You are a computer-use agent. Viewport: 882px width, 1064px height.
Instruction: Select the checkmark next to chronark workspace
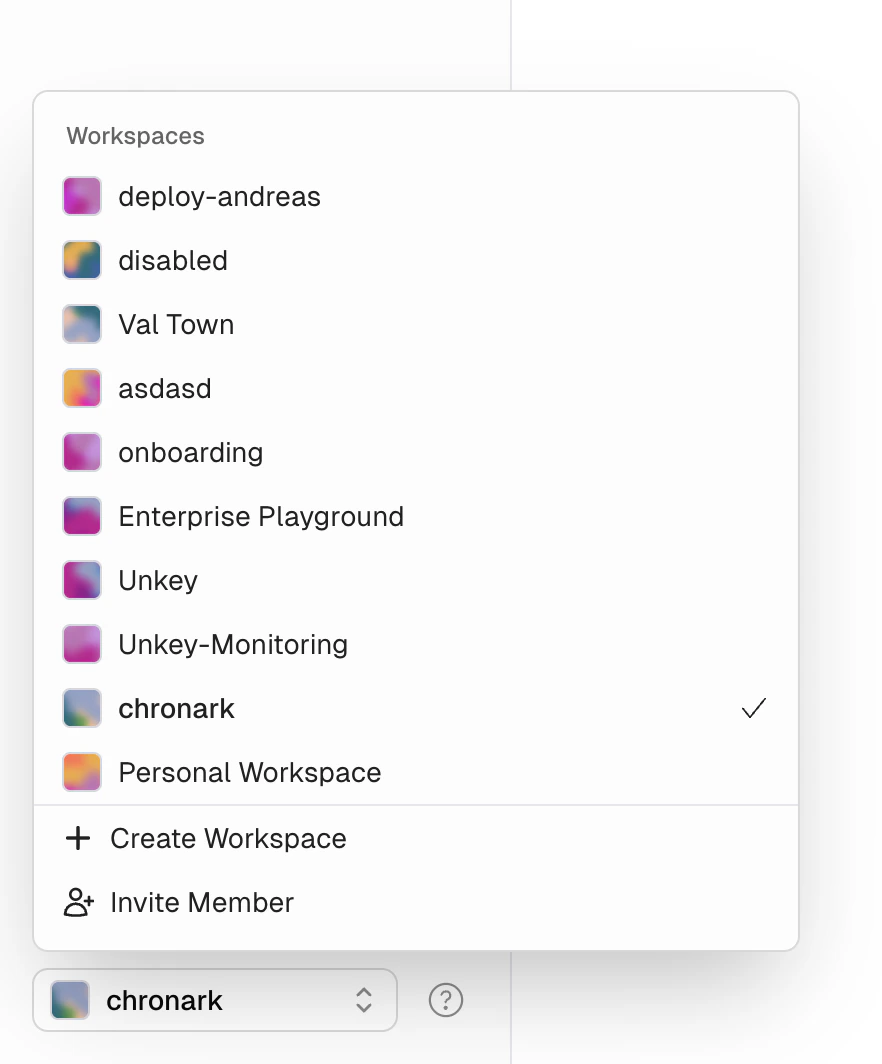click(x=753, y=708)
